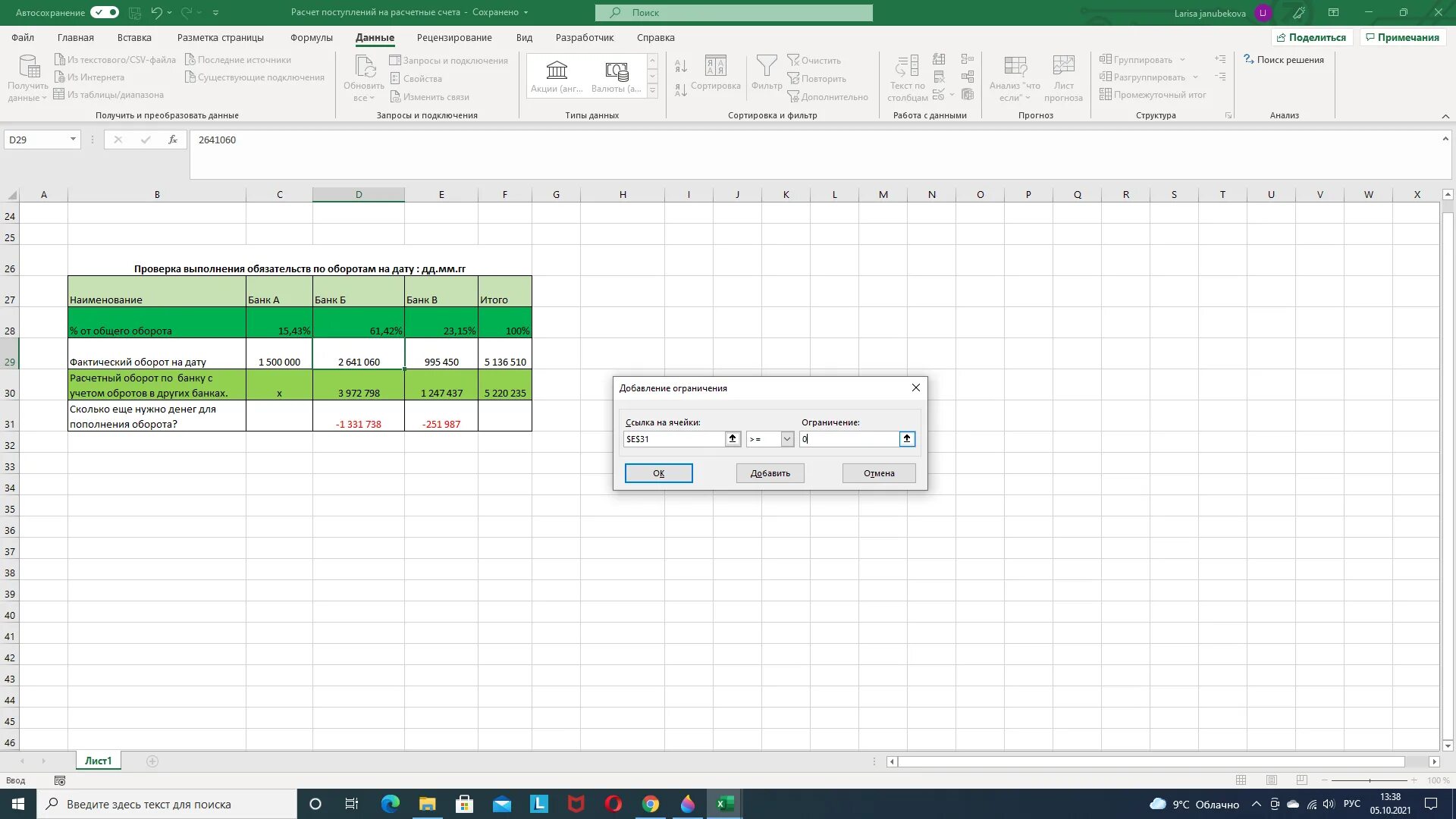Select the Акции stocks data type
1456x819 pixels.
tap(557, 76)
